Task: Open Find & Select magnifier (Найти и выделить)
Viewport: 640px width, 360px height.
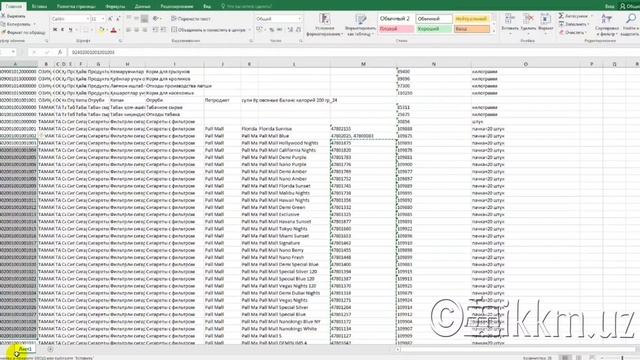Action: coord(630,24)
